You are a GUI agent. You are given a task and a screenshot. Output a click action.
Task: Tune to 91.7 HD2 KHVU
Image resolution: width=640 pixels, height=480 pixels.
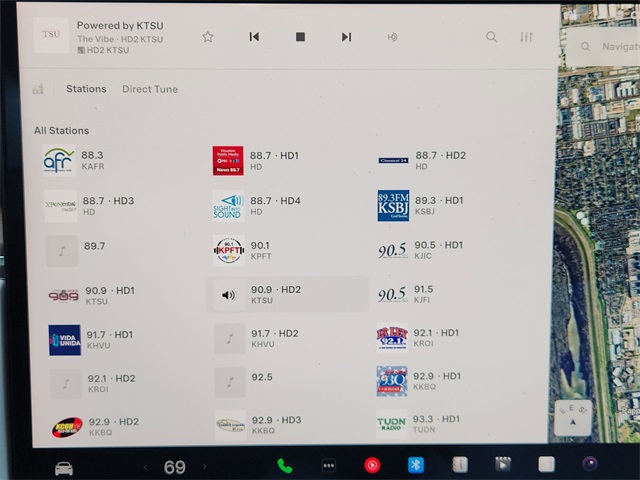coord(289,338)
